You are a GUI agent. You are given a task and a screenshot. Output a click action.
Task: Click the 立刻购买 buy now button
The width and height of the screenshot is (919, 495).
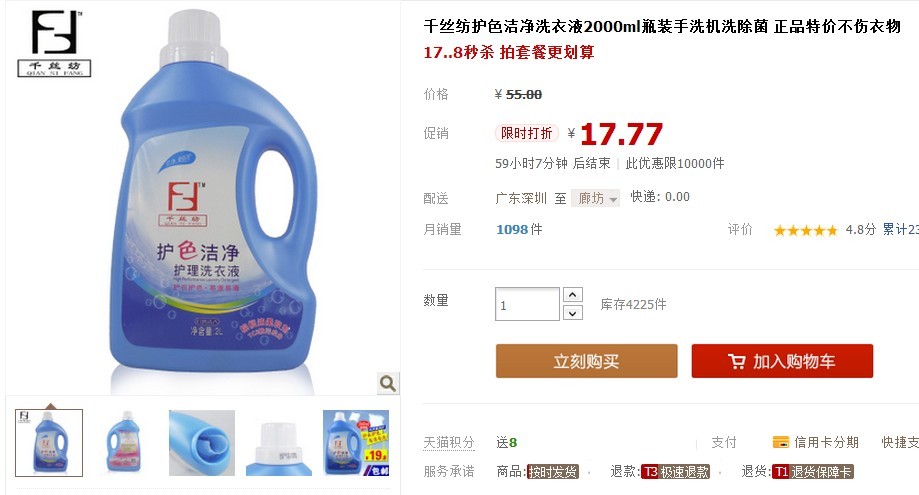pyautogui.click(x=587, y=361)
